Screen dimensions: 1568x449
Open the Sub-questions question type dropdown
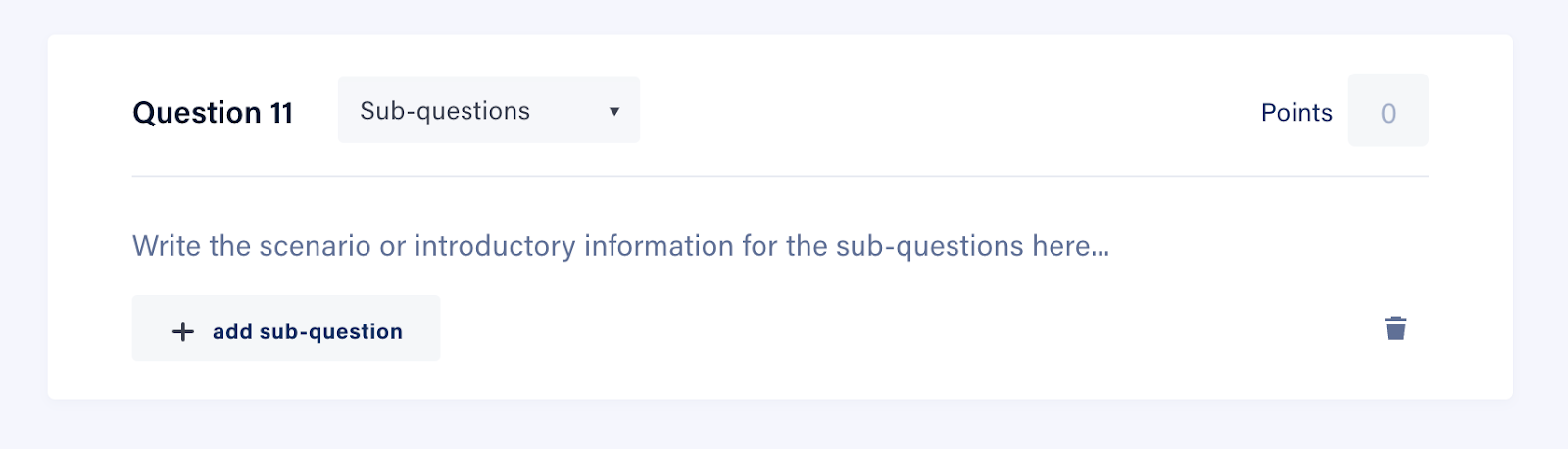coord(489,110)
